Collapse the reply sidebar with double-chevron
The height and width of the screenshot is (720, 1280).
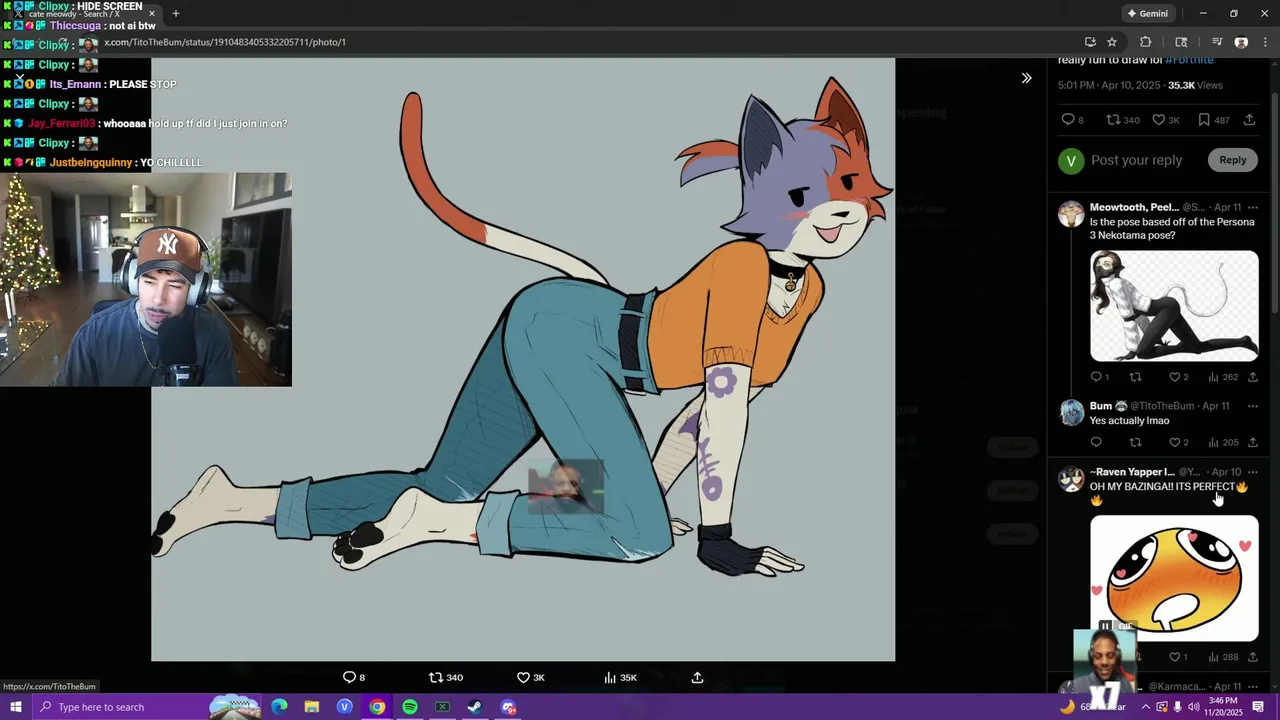(1026, 78)
